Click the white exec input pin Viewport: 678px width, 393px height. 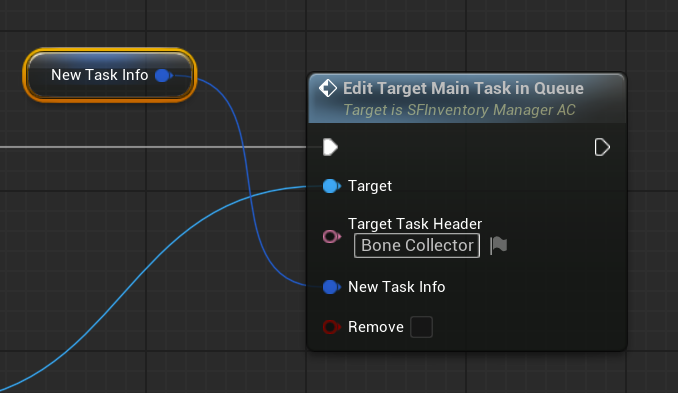(x=330, y=147)
